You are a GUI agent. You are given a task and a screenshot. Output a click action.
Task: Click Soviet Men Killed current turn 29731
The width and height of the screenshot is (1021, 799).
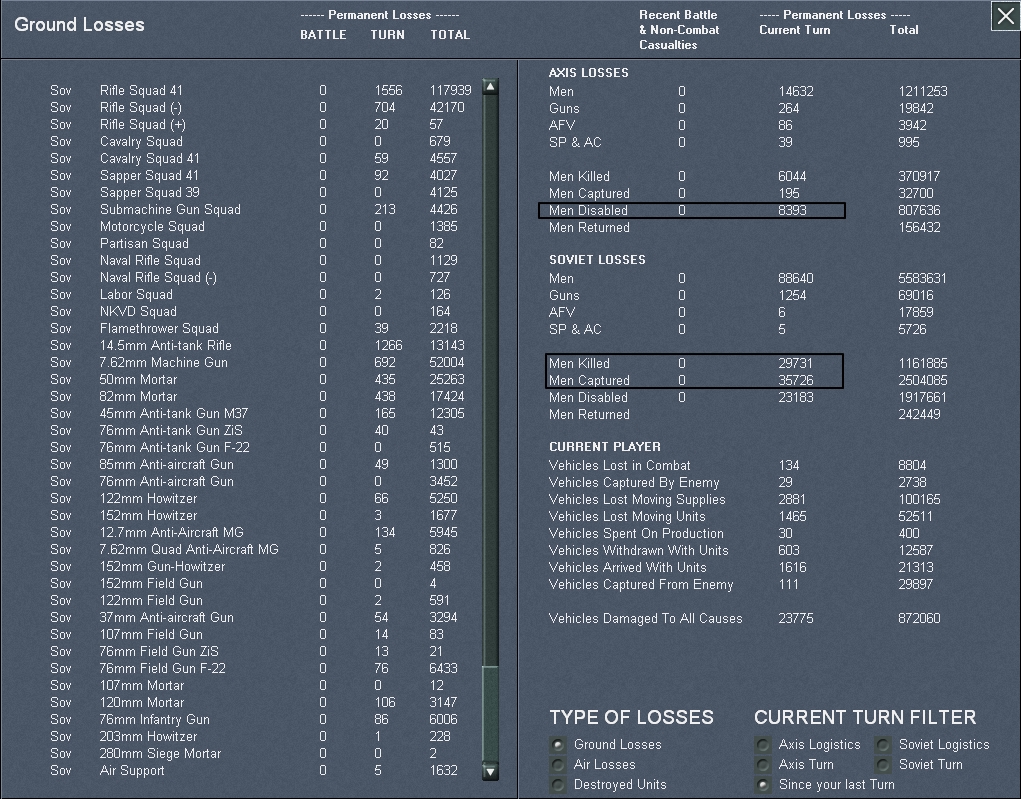point(795,363)
